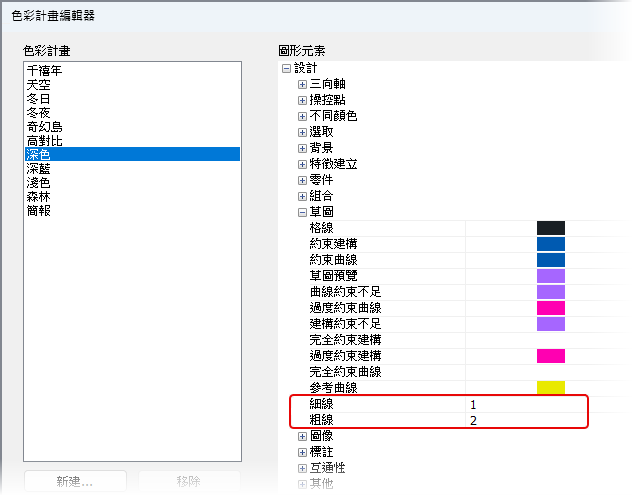
Task: Select the 參考曲線 row label
Action: [333, 388]
